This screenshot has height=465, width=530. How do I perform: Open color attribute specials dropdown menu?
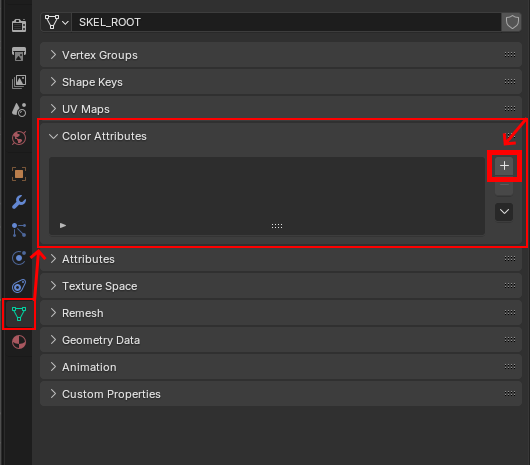pyautogui.click(x=504, y=212)
